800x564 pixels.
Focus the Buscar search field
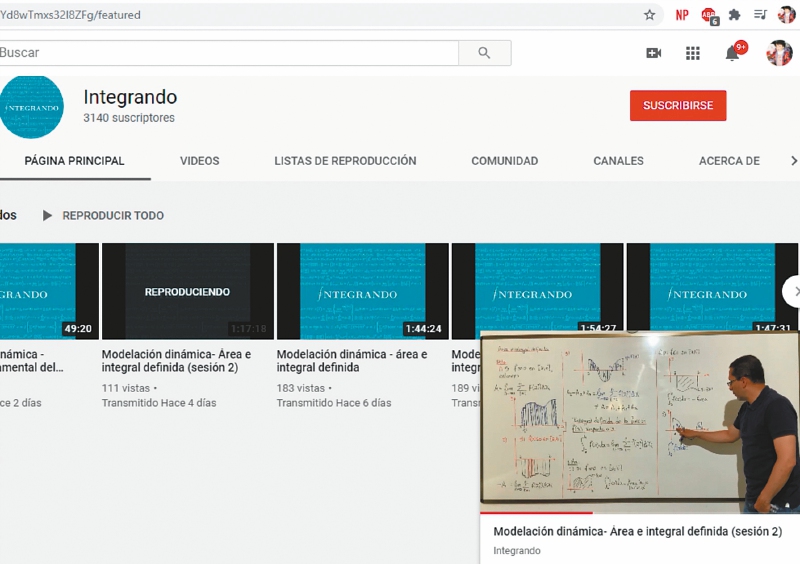pyautogui.click(x=229, y=53)
